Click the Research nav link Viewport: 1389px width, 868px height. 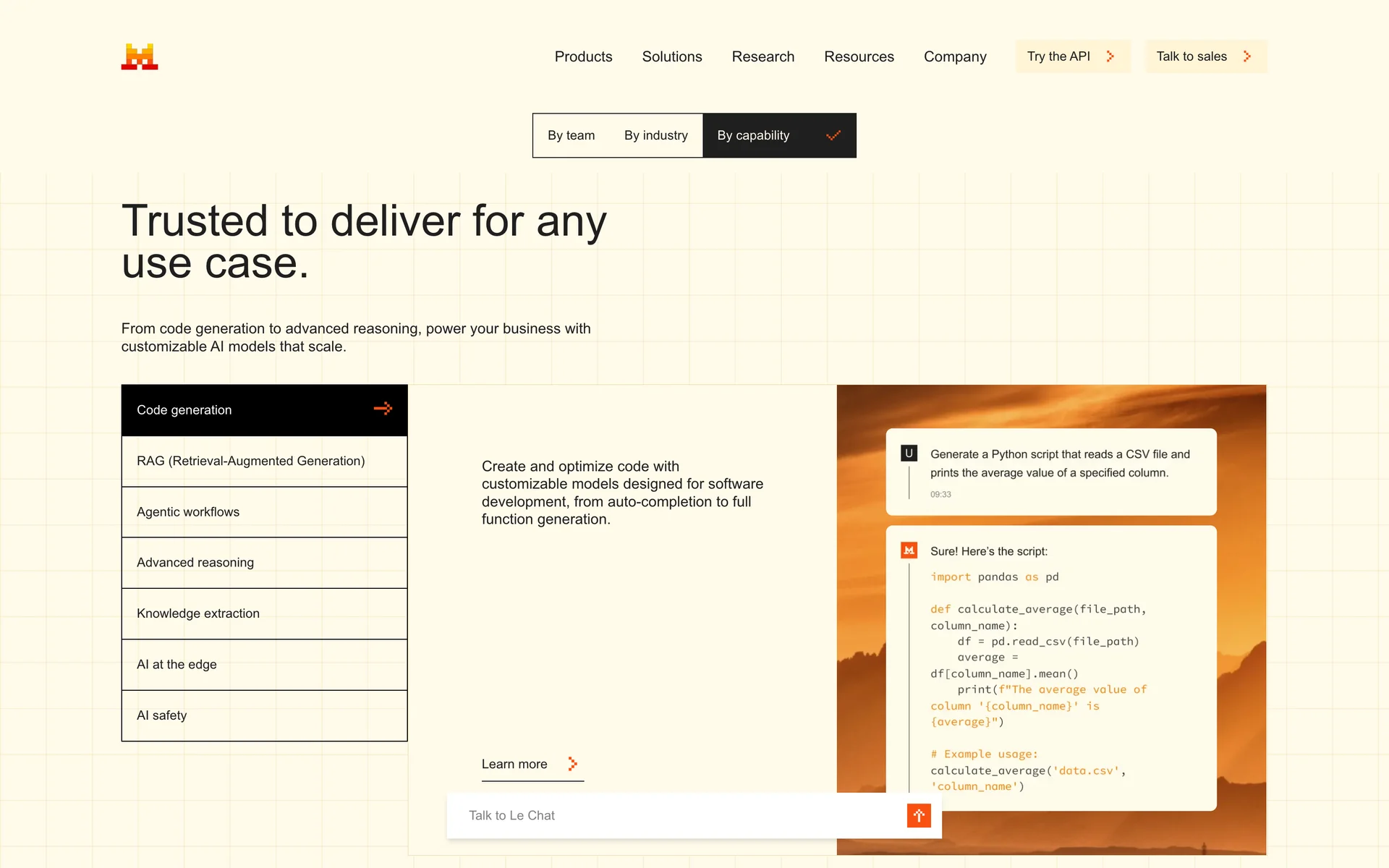[x=763, y=56]
